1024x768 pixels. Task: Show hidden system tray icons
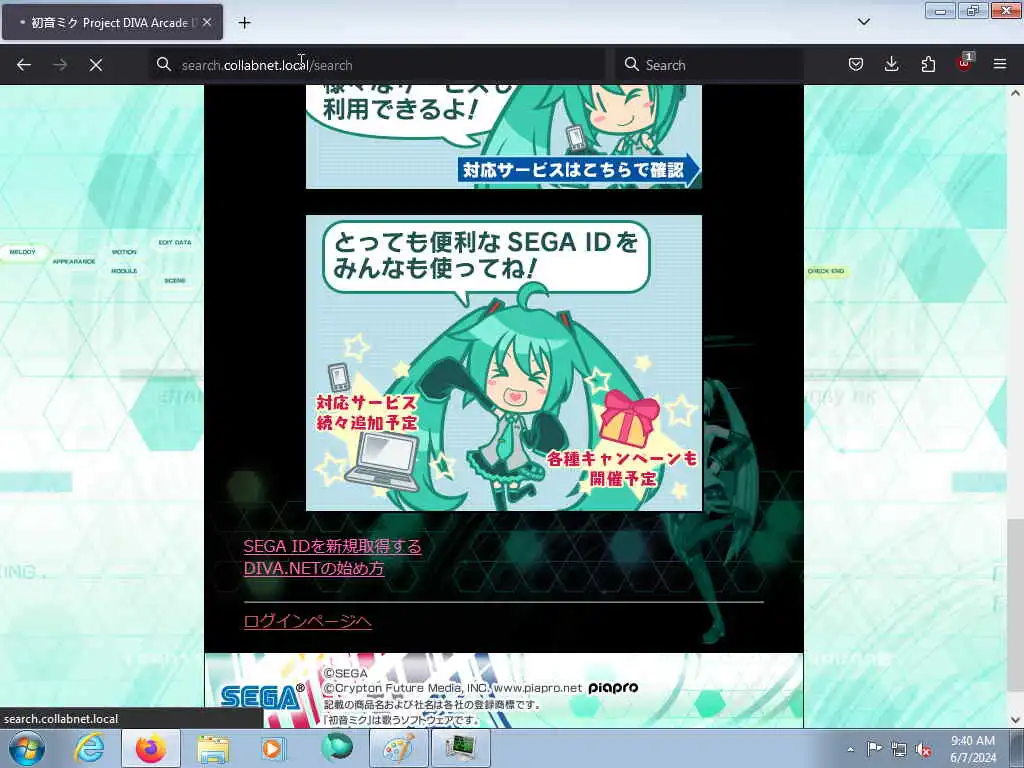tap(850, 749)
